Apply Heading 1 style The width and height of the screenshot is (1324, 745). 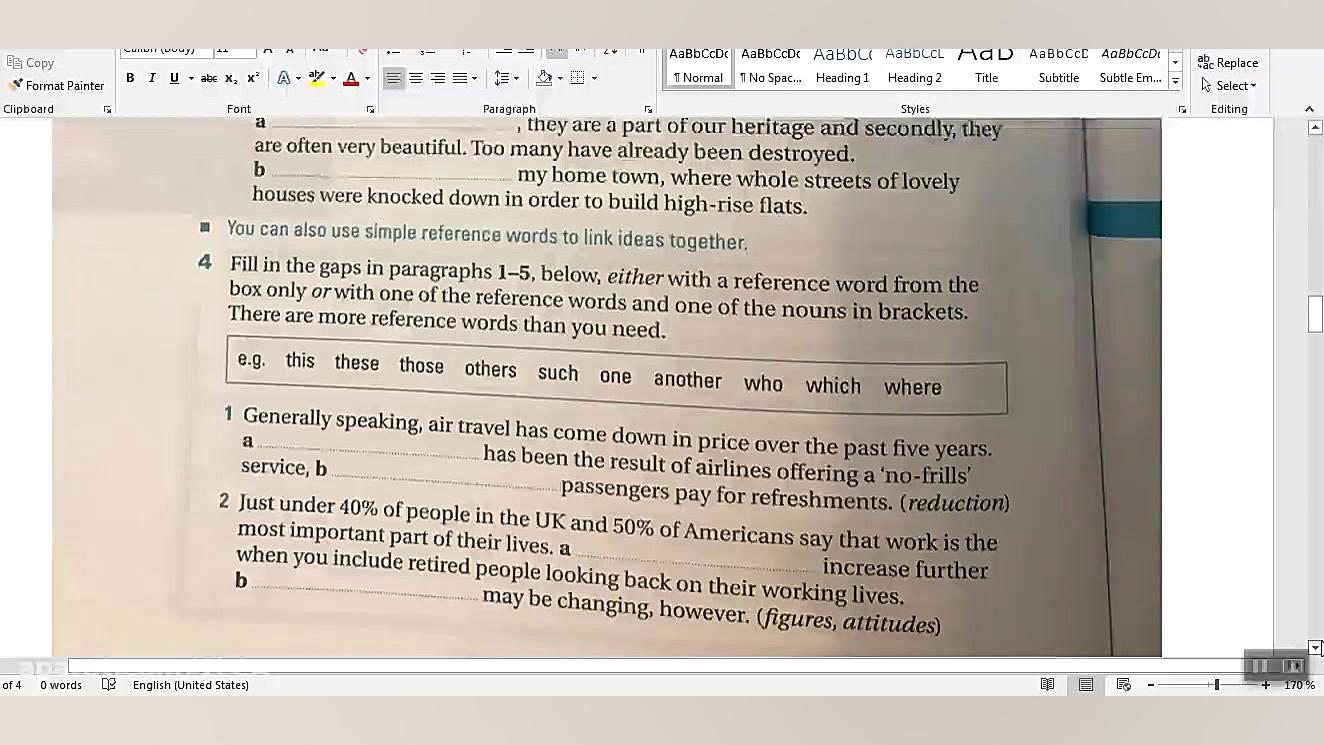pyautogui.click(x=842, y=67)
